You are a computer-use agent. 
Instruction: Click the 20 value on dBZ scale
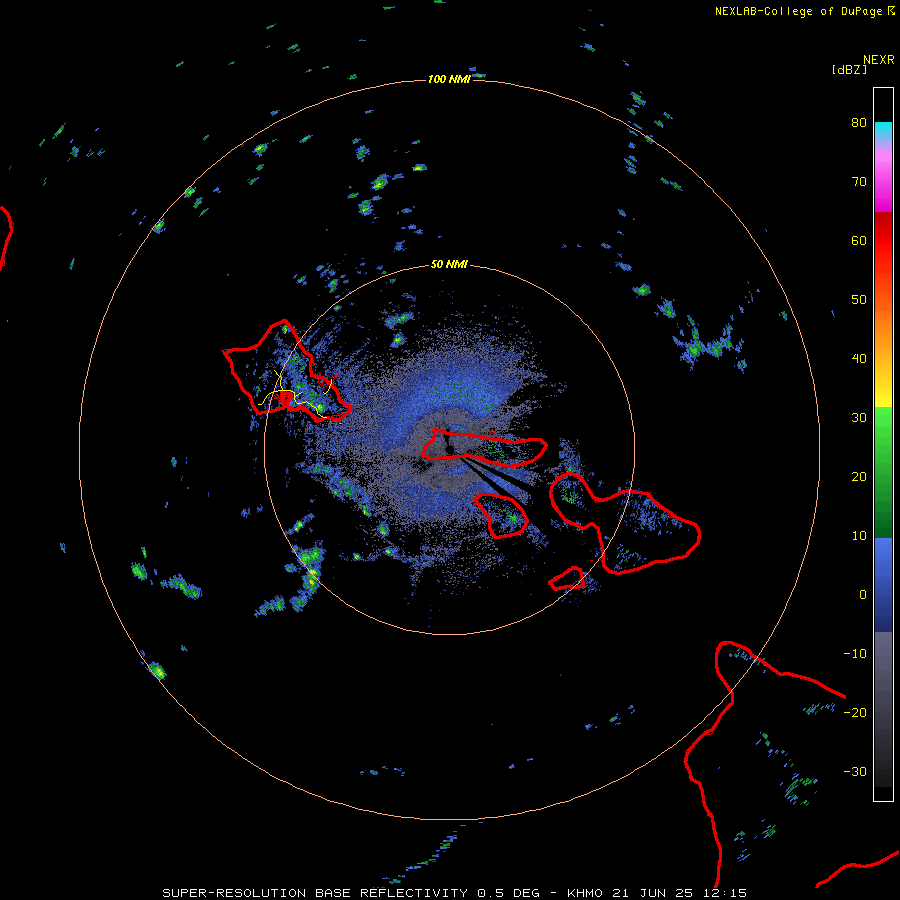pos(859,477)
